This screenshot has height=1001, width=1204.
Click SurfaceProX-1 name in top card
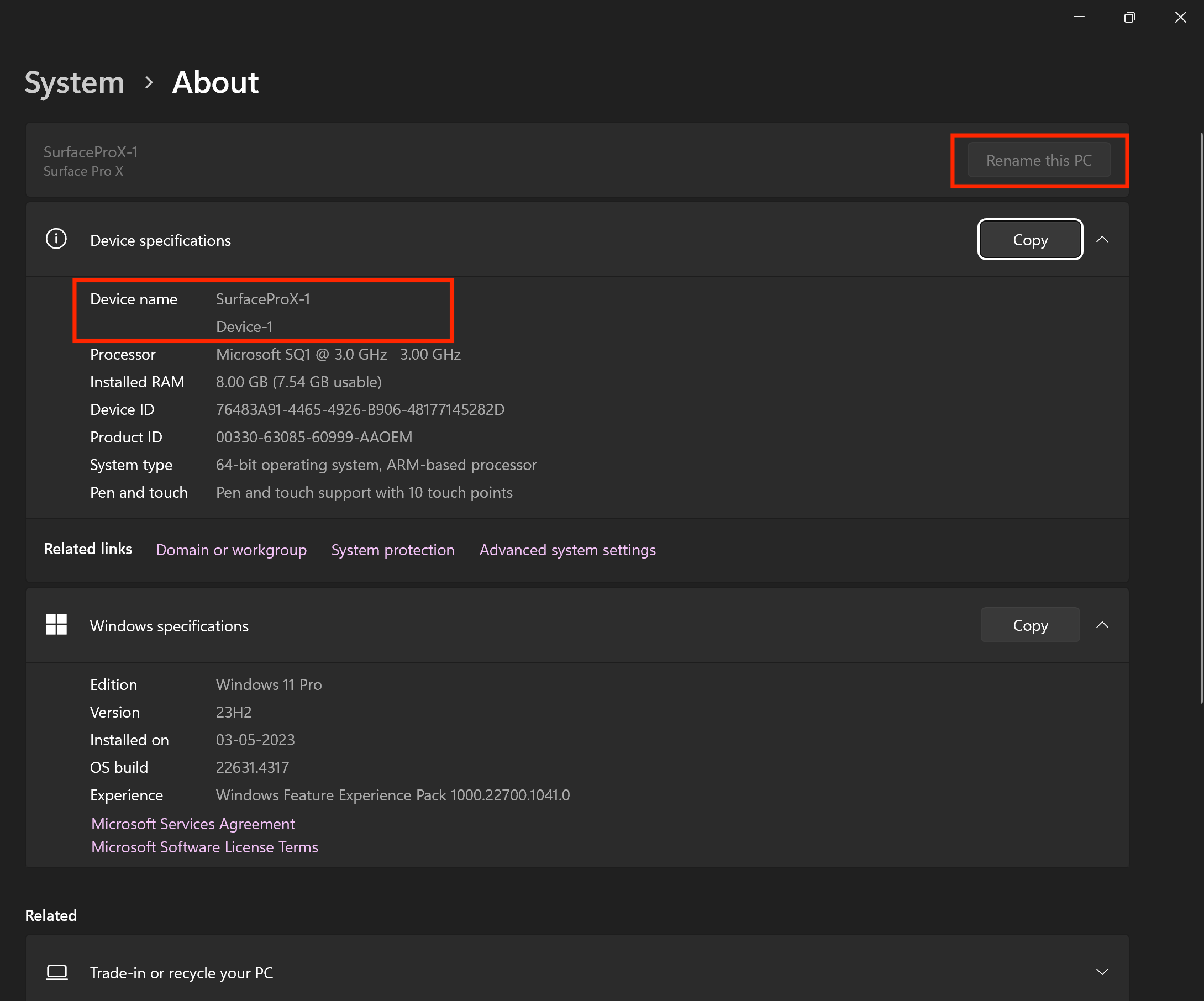(91, 152)
